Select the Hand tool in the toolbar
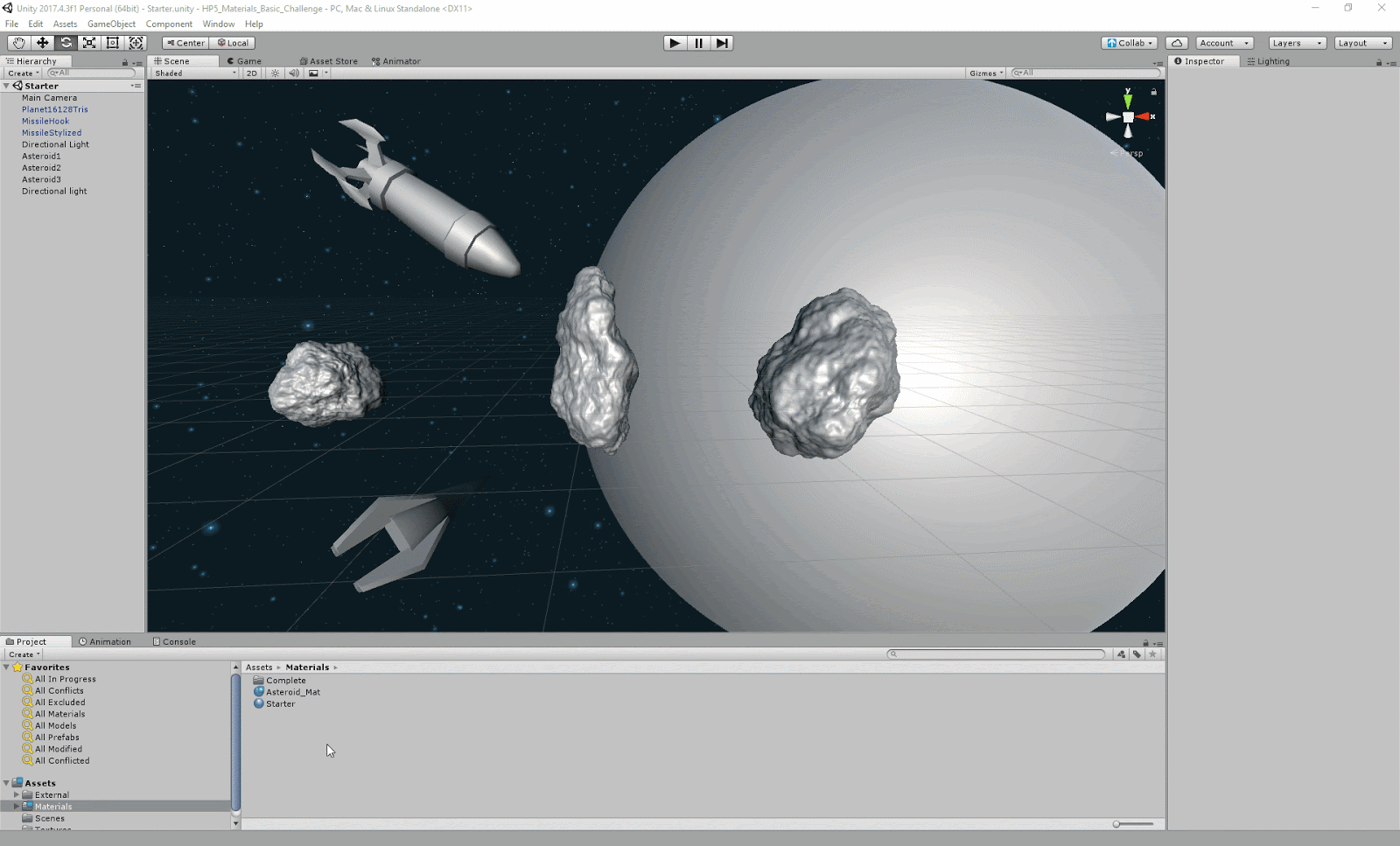Viewport: 1400px width, 846px height. (x=18, y=43)
